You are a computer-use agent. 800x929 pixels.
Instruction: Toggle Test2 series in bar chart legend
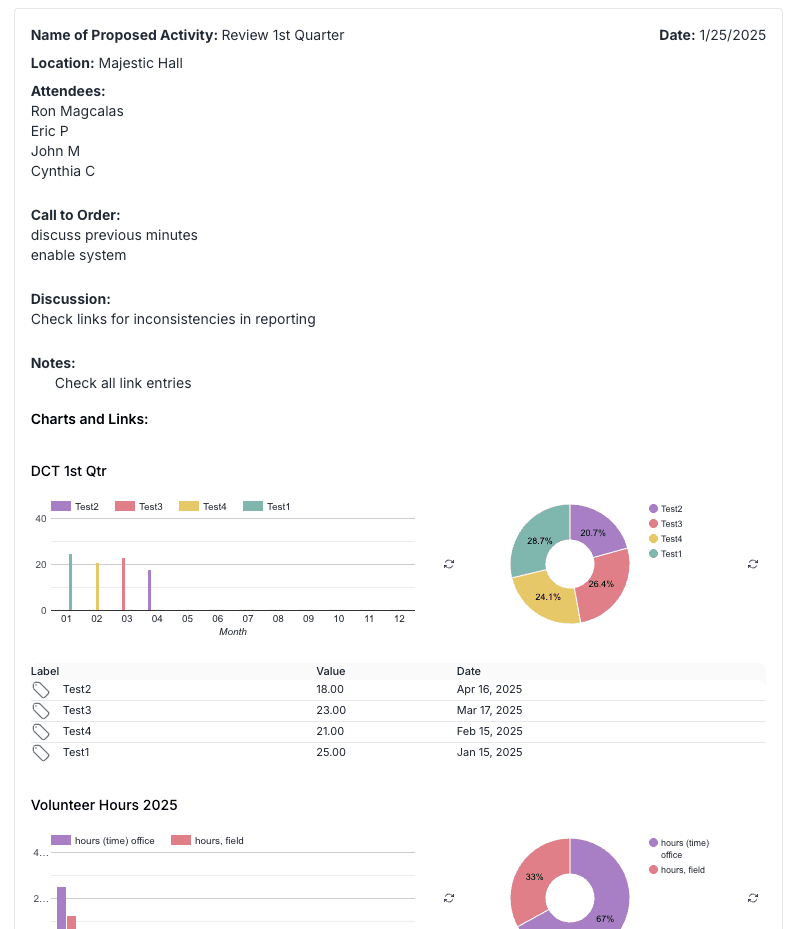75,507
